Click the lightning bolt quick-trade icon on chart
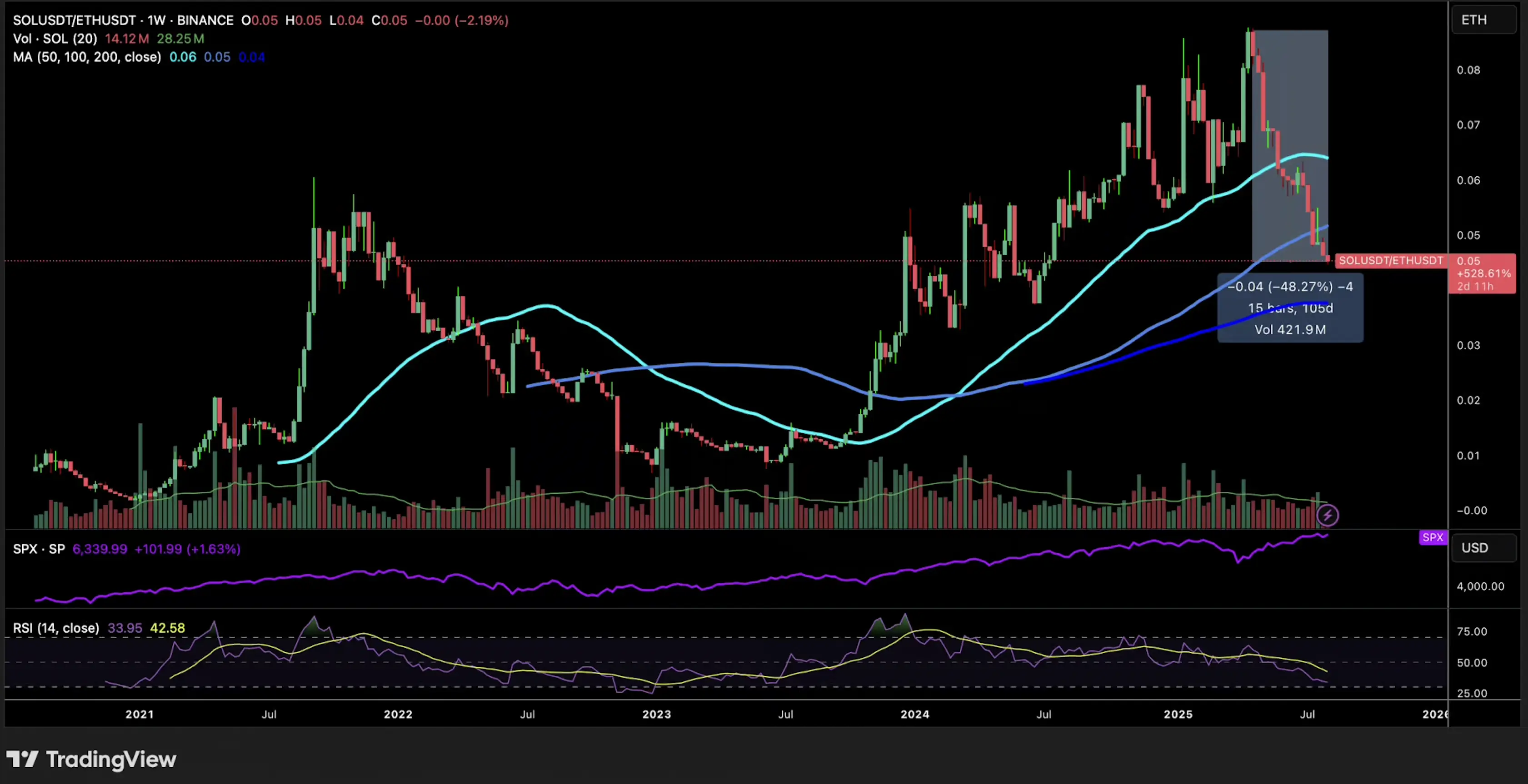This screenshot has width=1528, height=784. pos(1328,515)
